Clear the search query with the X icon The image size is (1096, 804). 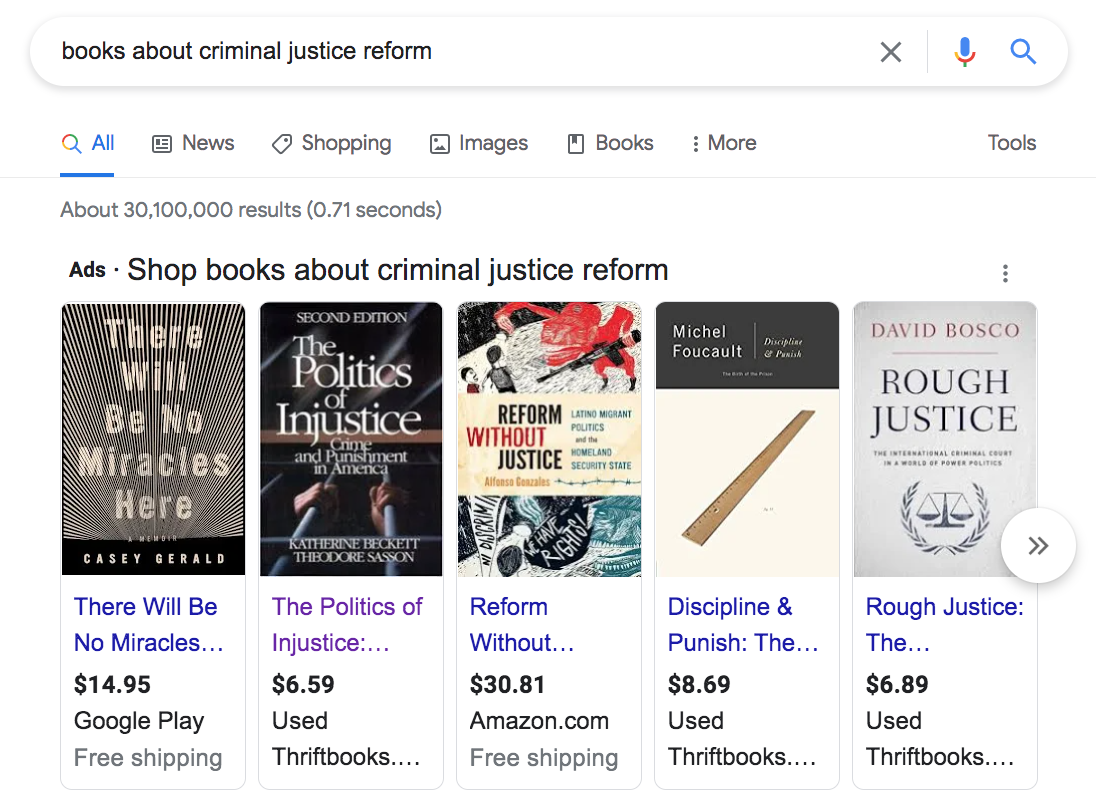(890, 52)
